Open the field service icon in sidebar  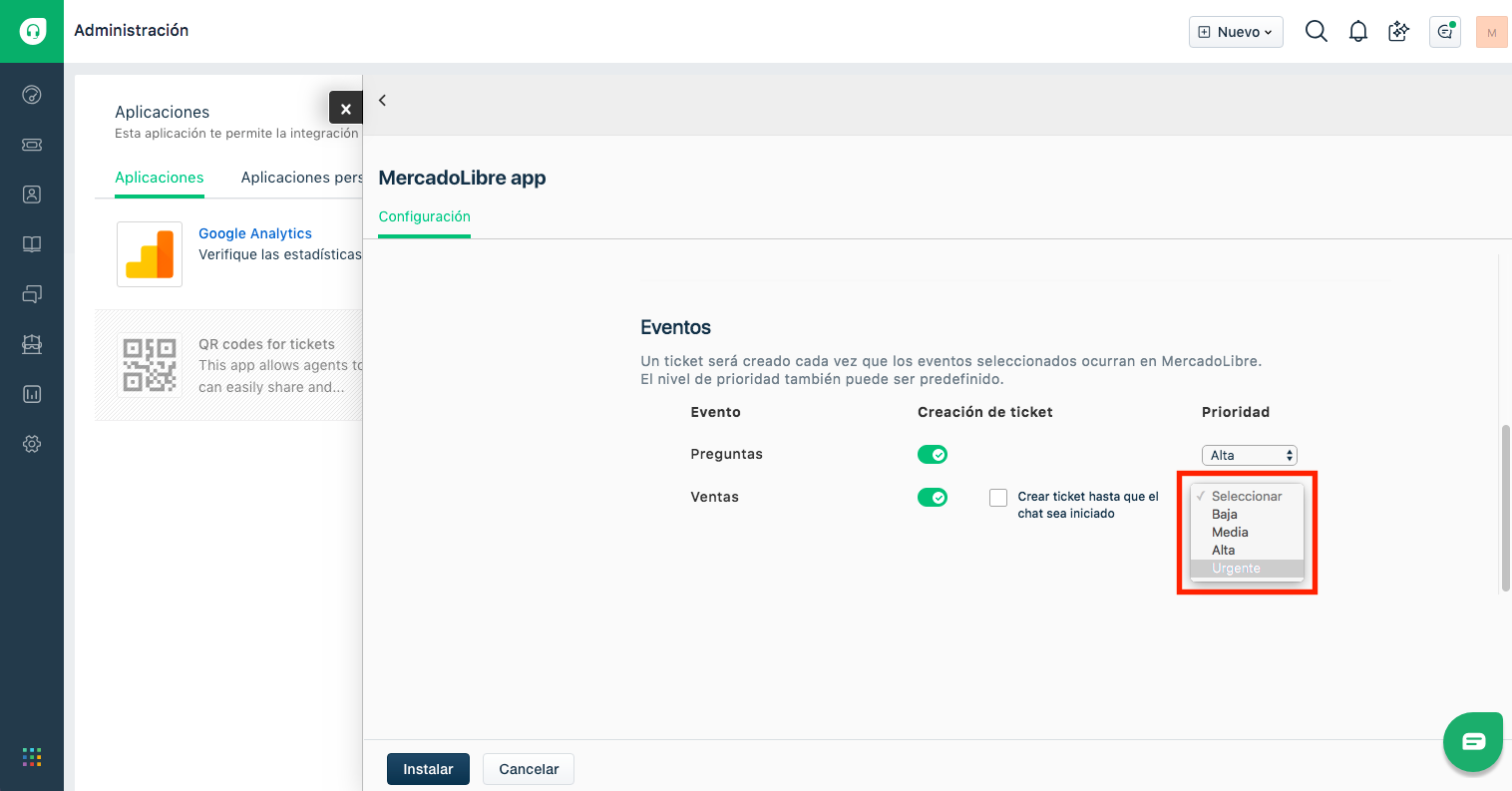32,344
